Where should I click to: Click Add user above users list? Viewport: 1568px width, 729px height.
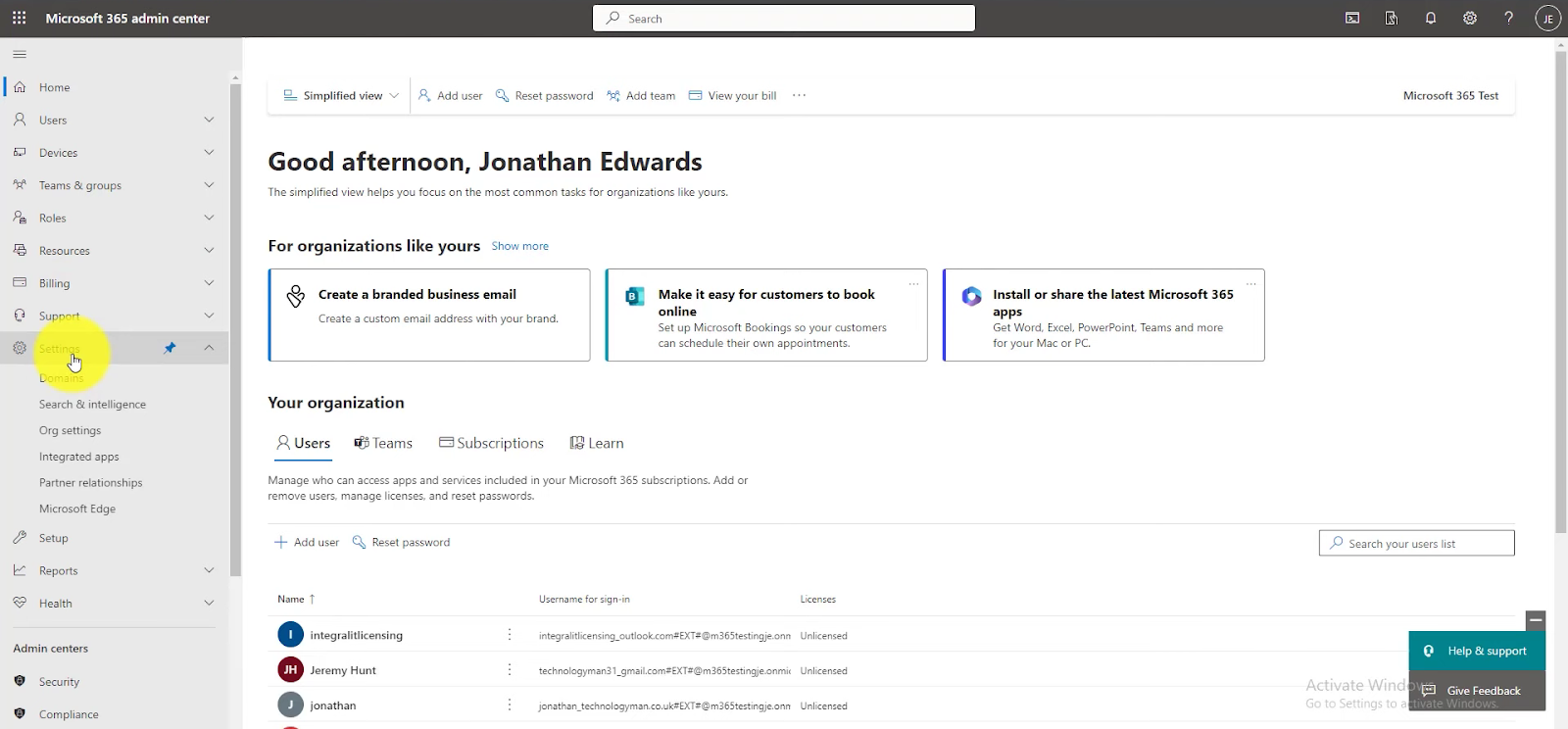[307, 542]
